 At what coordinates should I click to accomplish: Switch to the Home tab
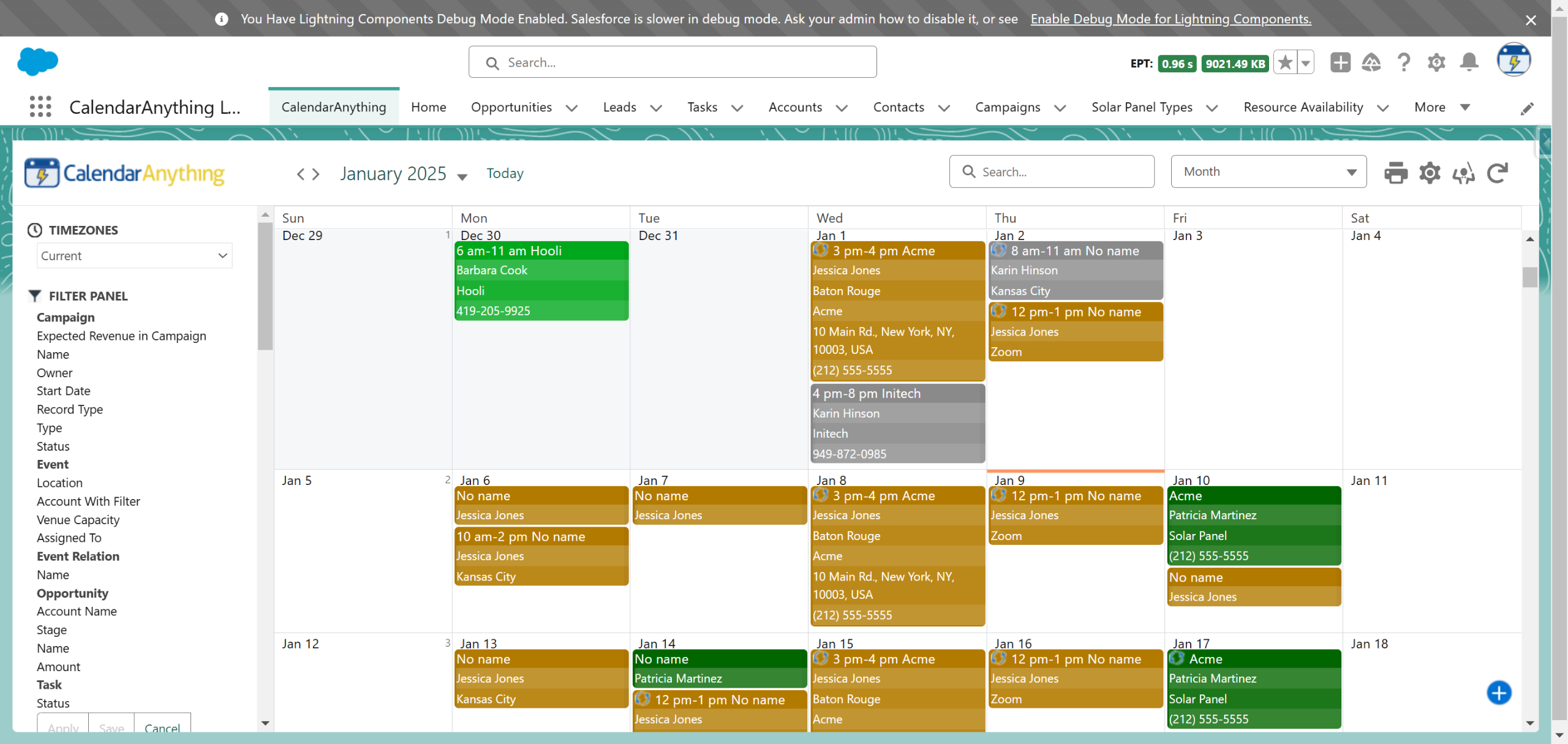click(x=428, y=107)
